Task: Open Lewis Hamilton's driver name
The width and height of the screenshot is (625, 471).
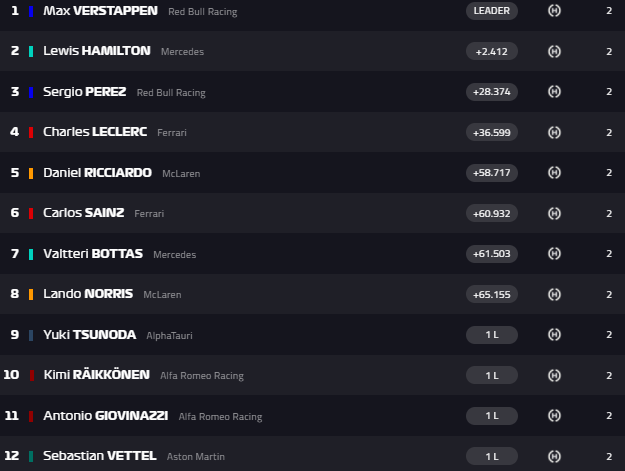Action: [97, 51]
